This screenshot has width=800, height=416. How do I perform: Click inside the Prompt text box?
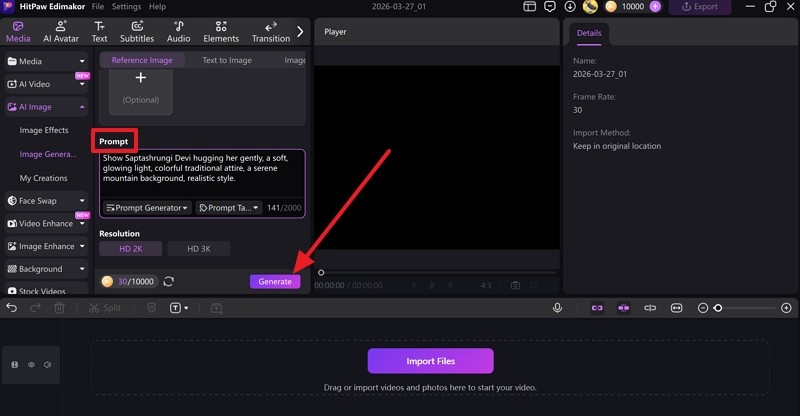[200, 172]
